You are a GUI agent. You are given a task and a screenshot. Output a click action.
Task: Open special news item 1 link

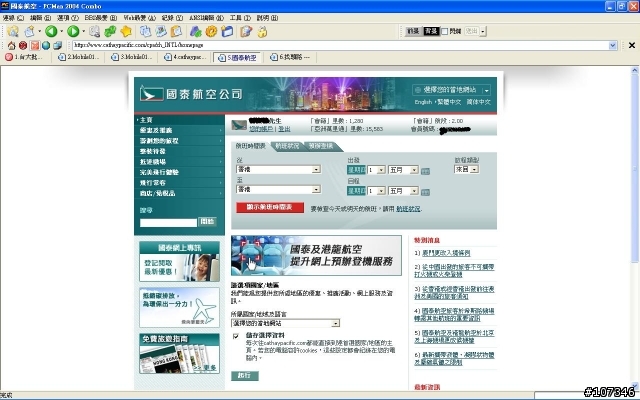(446, 253)
